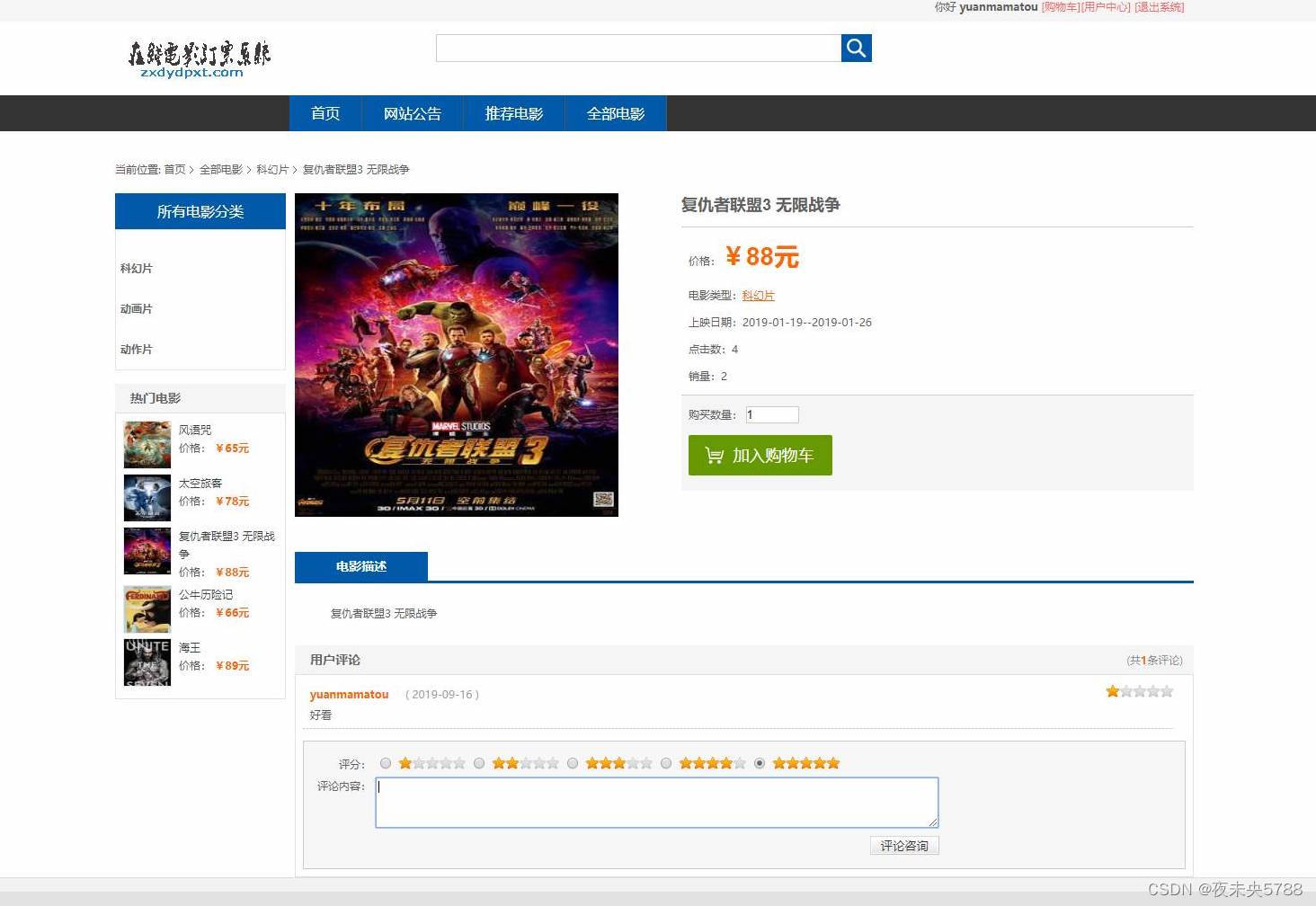Go to 首页 in the breadcrumb
1316x906 pixels.
[174, 169]
